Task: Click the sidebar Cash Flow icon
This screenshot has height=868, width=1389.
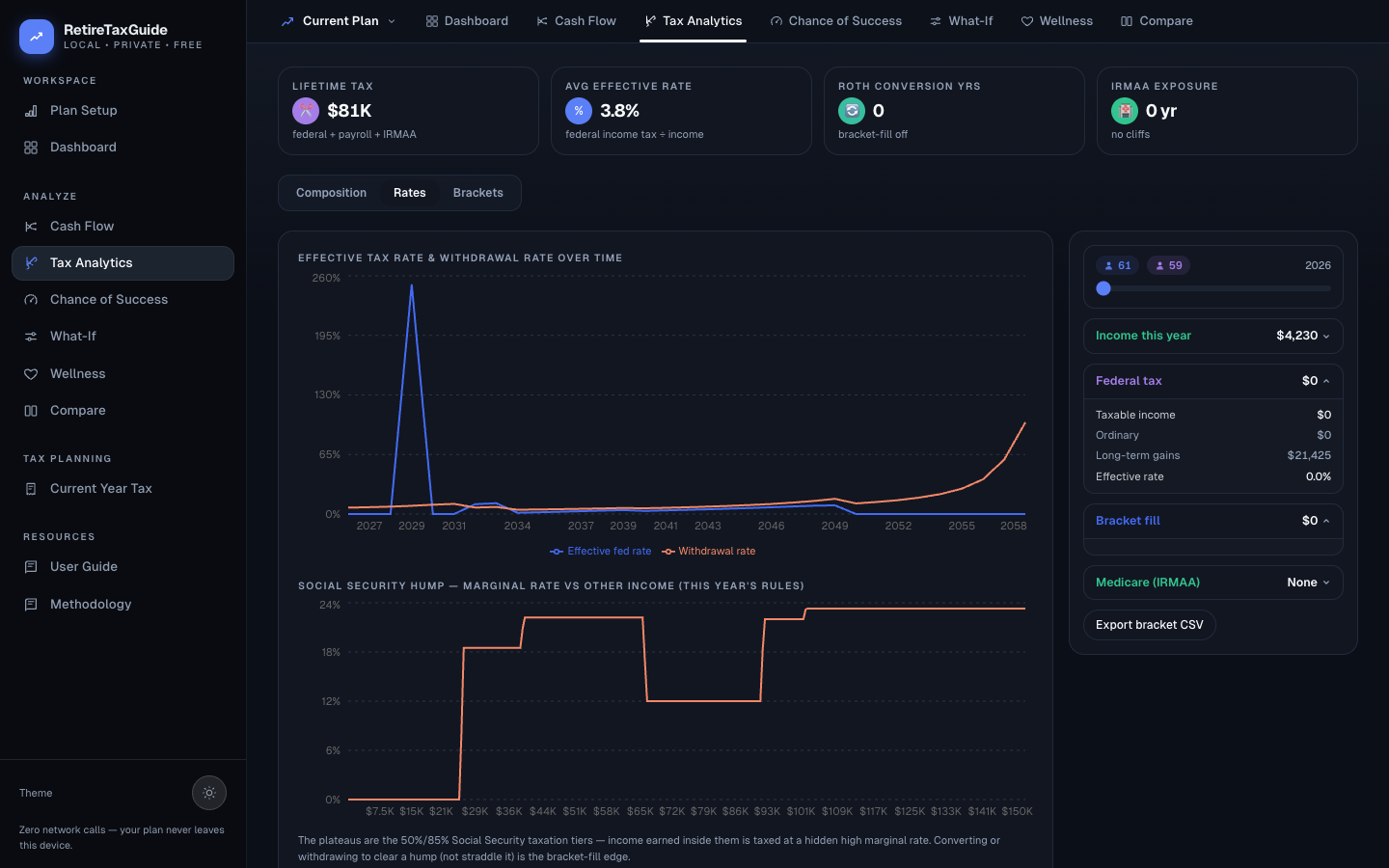Action: [31, 227]
